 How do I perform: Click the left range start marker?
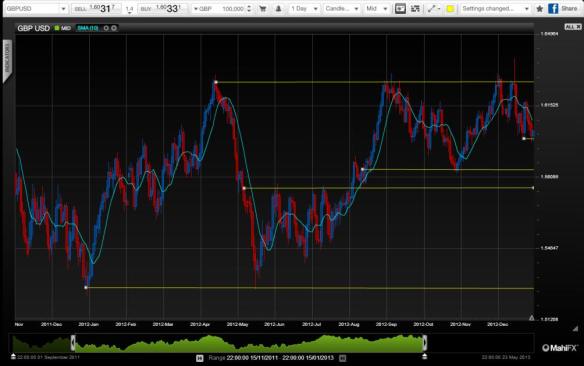coord(13,357)
